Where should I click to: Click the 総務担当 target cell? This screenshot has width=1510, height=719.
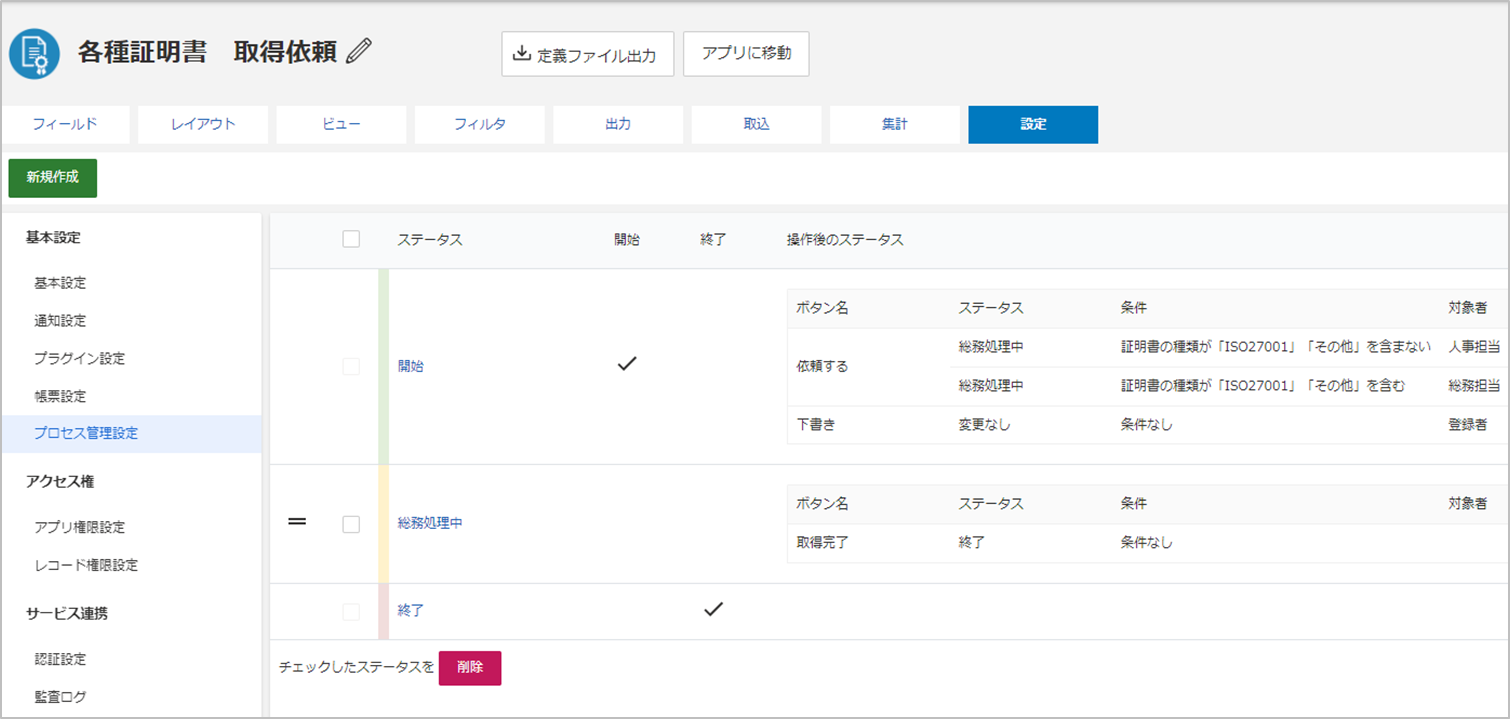[1474, 386]
